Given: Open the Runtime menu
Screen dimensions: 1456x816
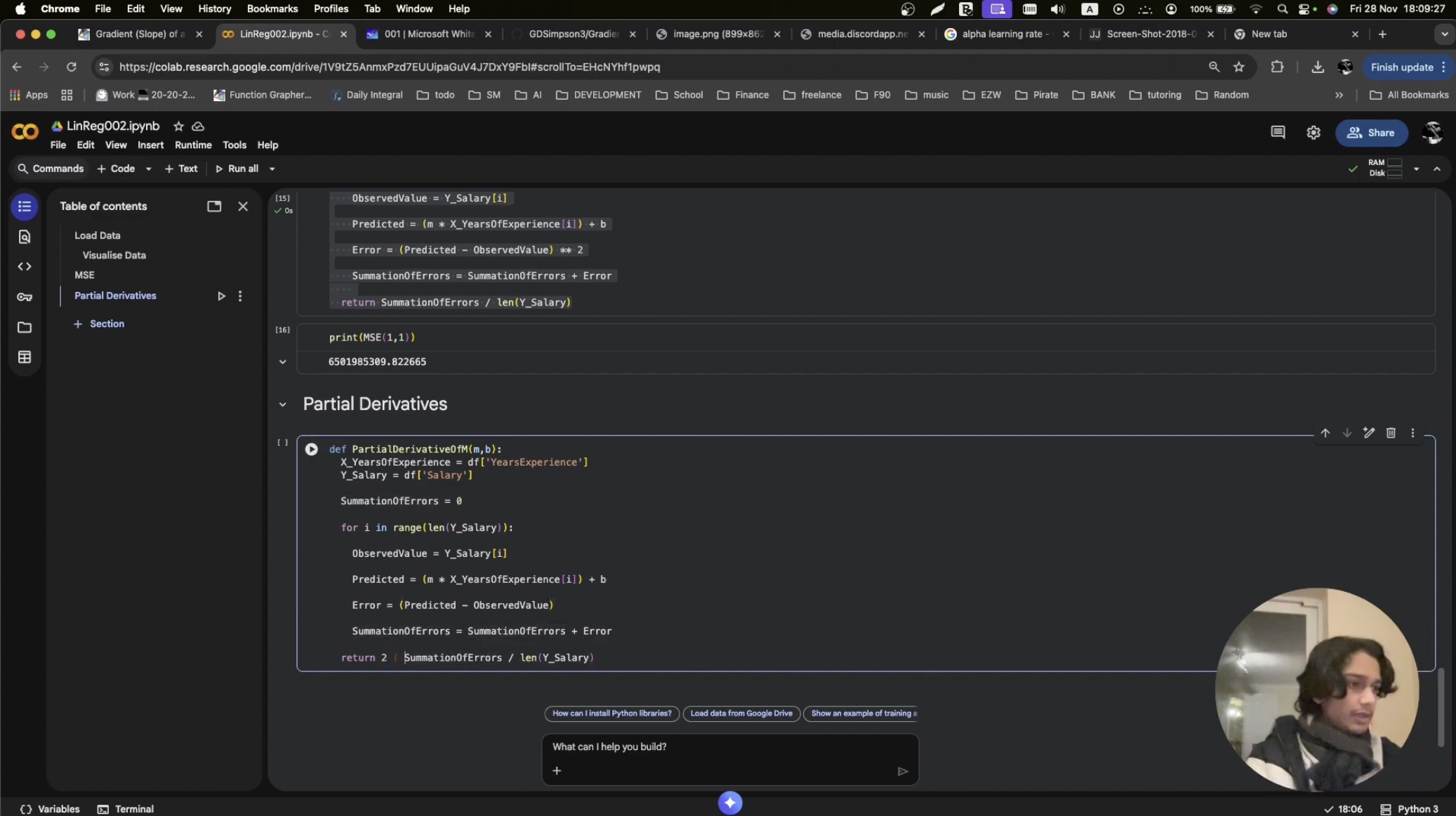Looking at the screenshot, I should point(193,145).
